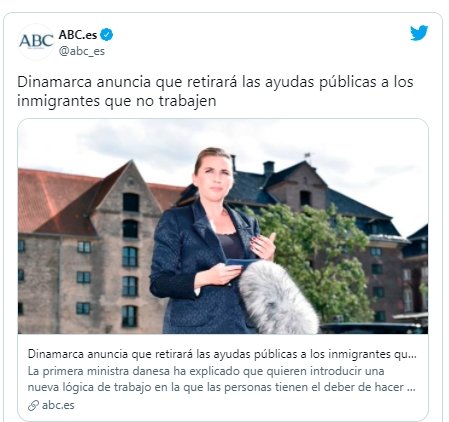Open the card headline under the photo
Screen dimensions: 449x422
tap(222, 354)
